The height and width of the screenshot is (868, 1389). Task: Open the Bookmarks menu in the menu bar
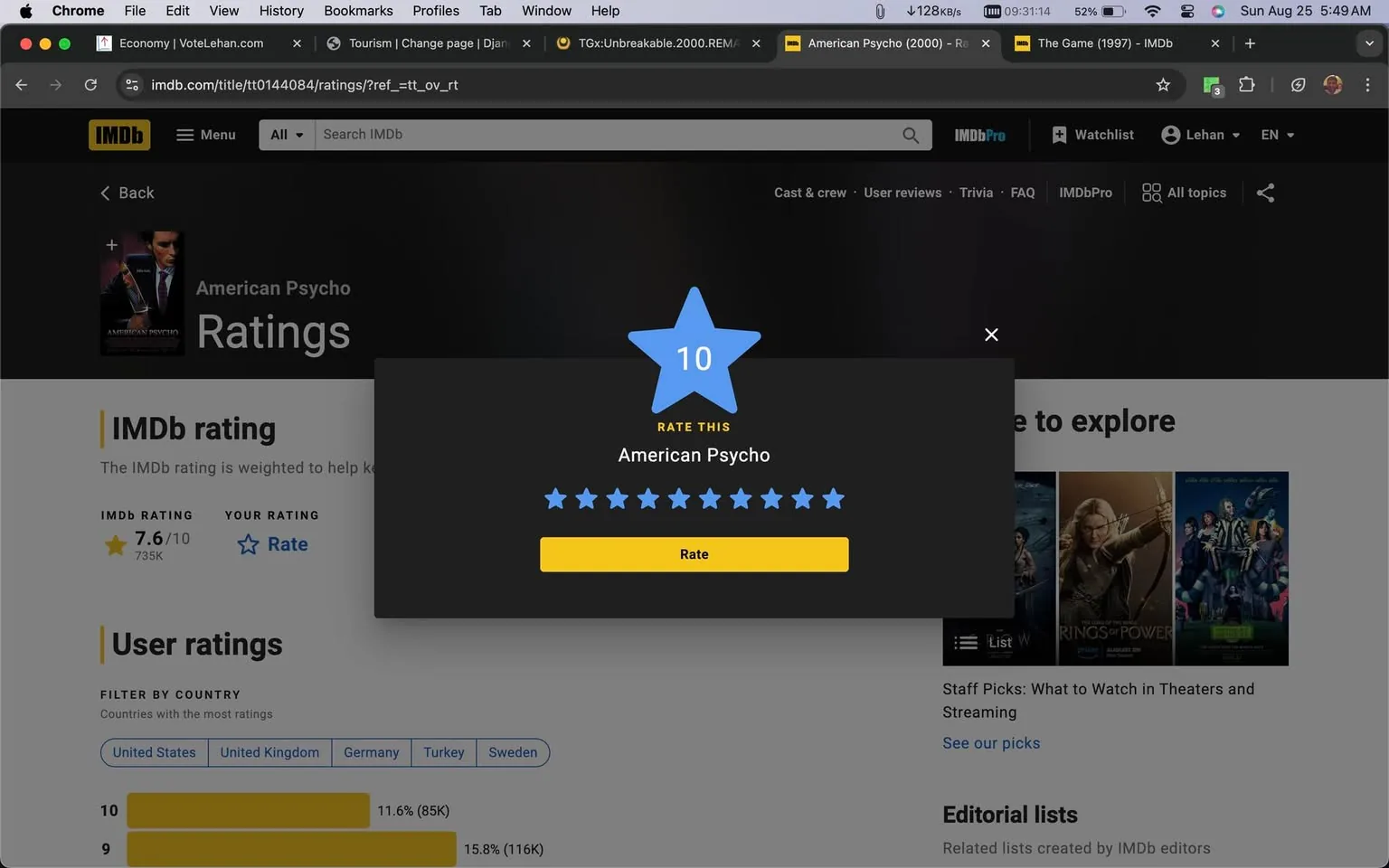pos(358,11)
